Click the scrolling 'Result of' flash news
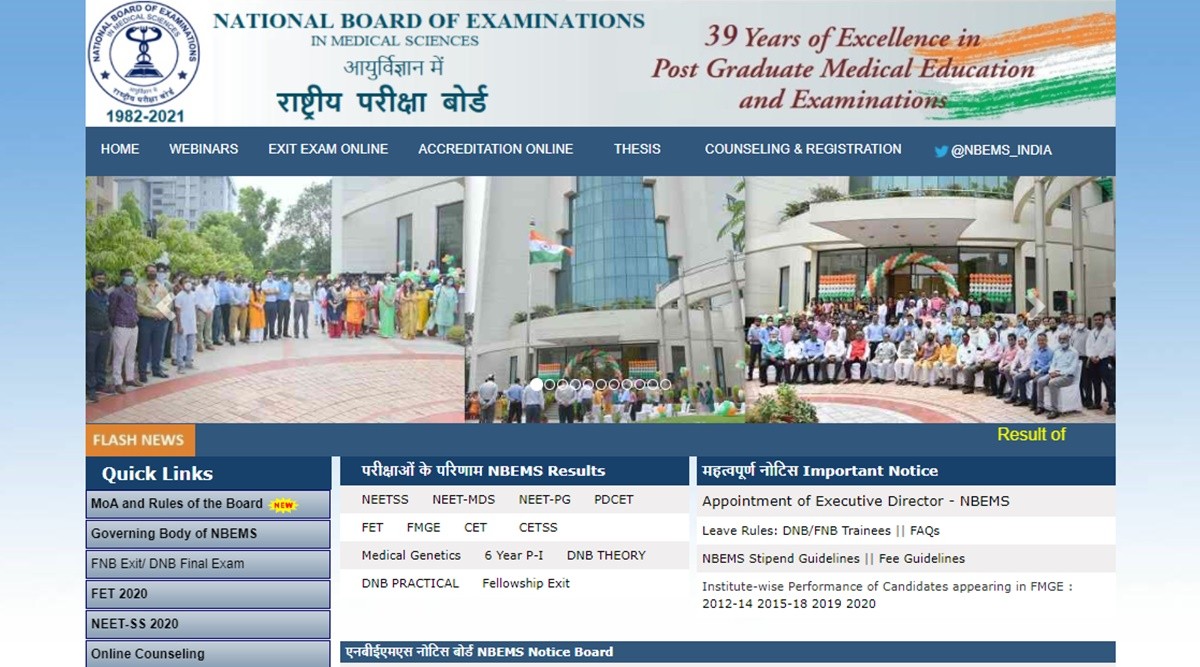The width and height of the screenshot is (1200, 667). pyautogui.click(x=1031, y=435)
